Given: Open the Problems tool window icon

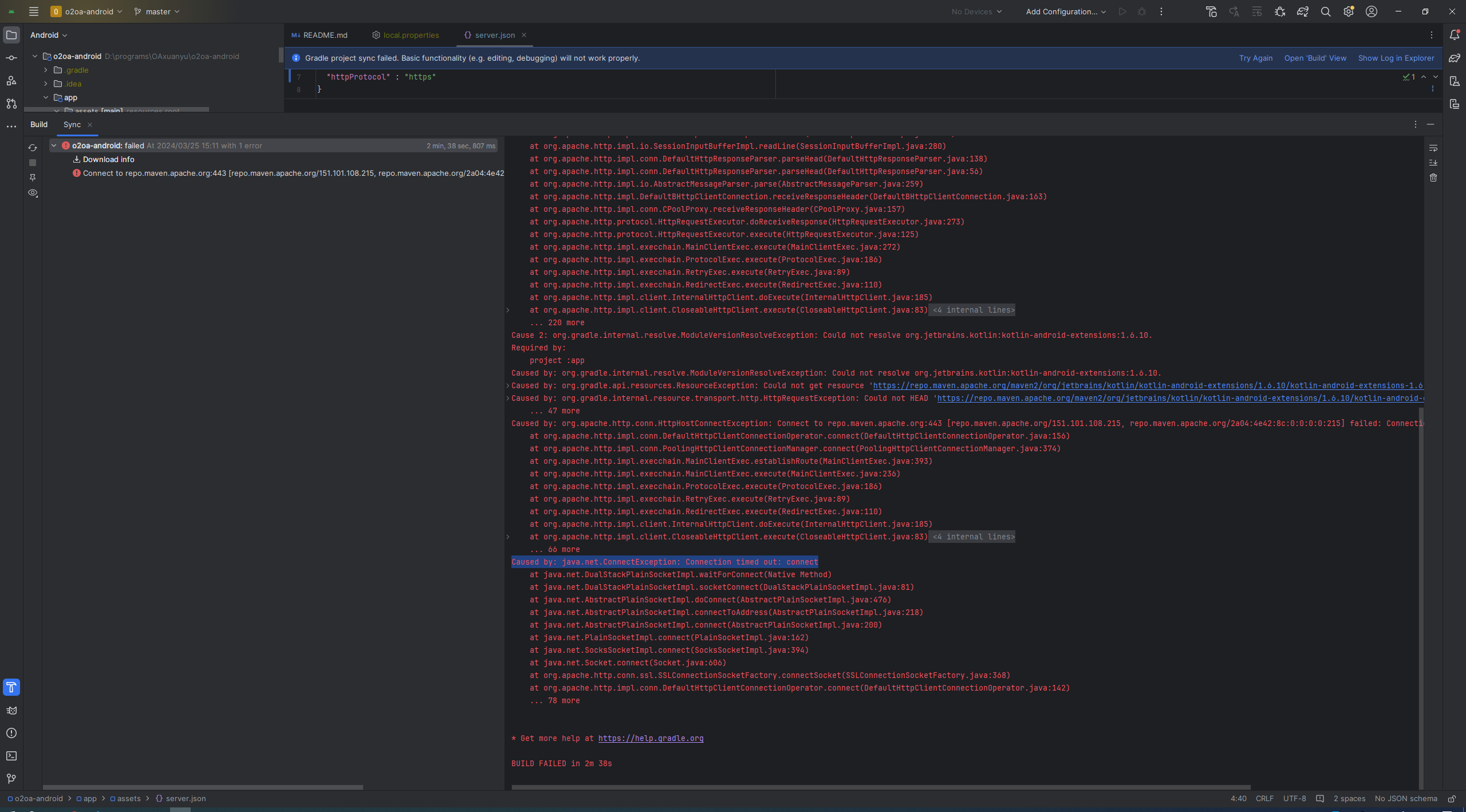Looking at the screenshot, I should tap(11, 733).
